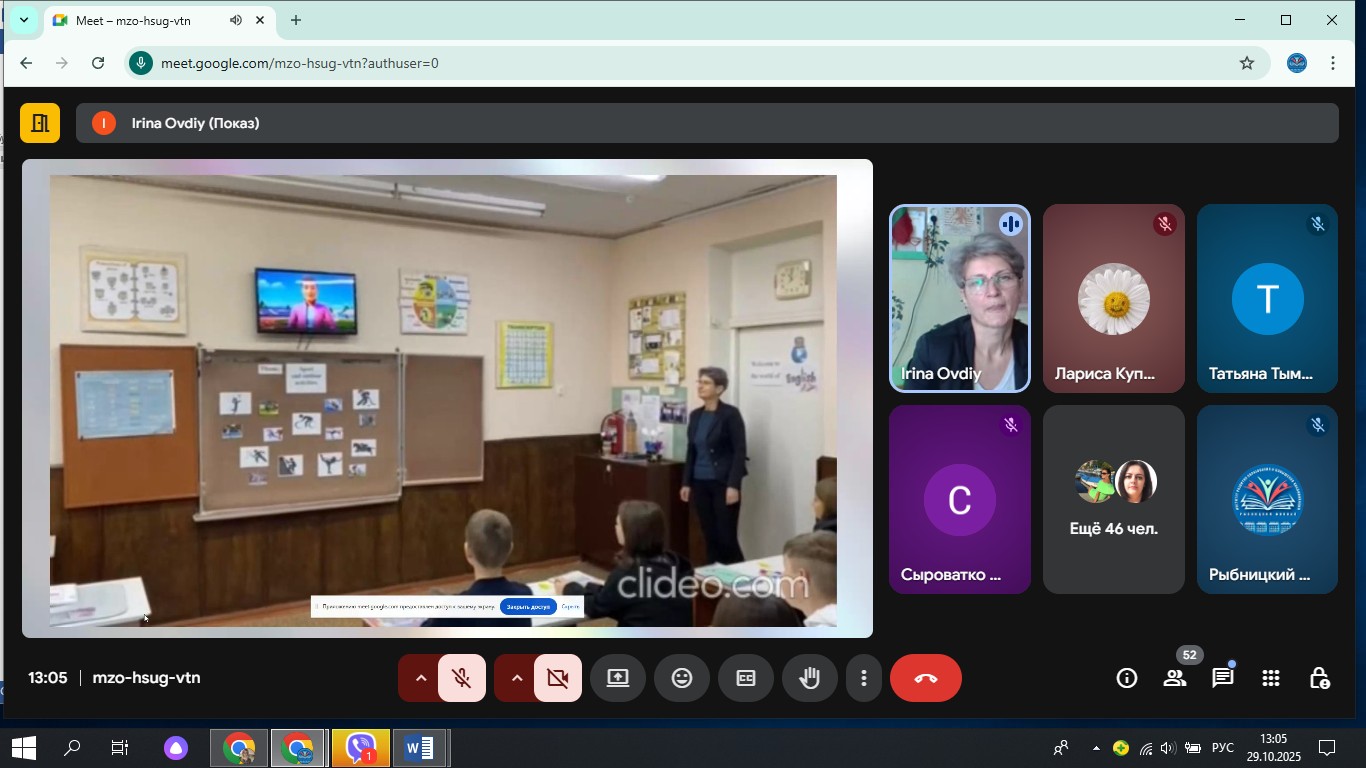This screenshot has height=768, width=1366.
Task: Open the meeting details info icon
Action: [x=1127, y=678]
